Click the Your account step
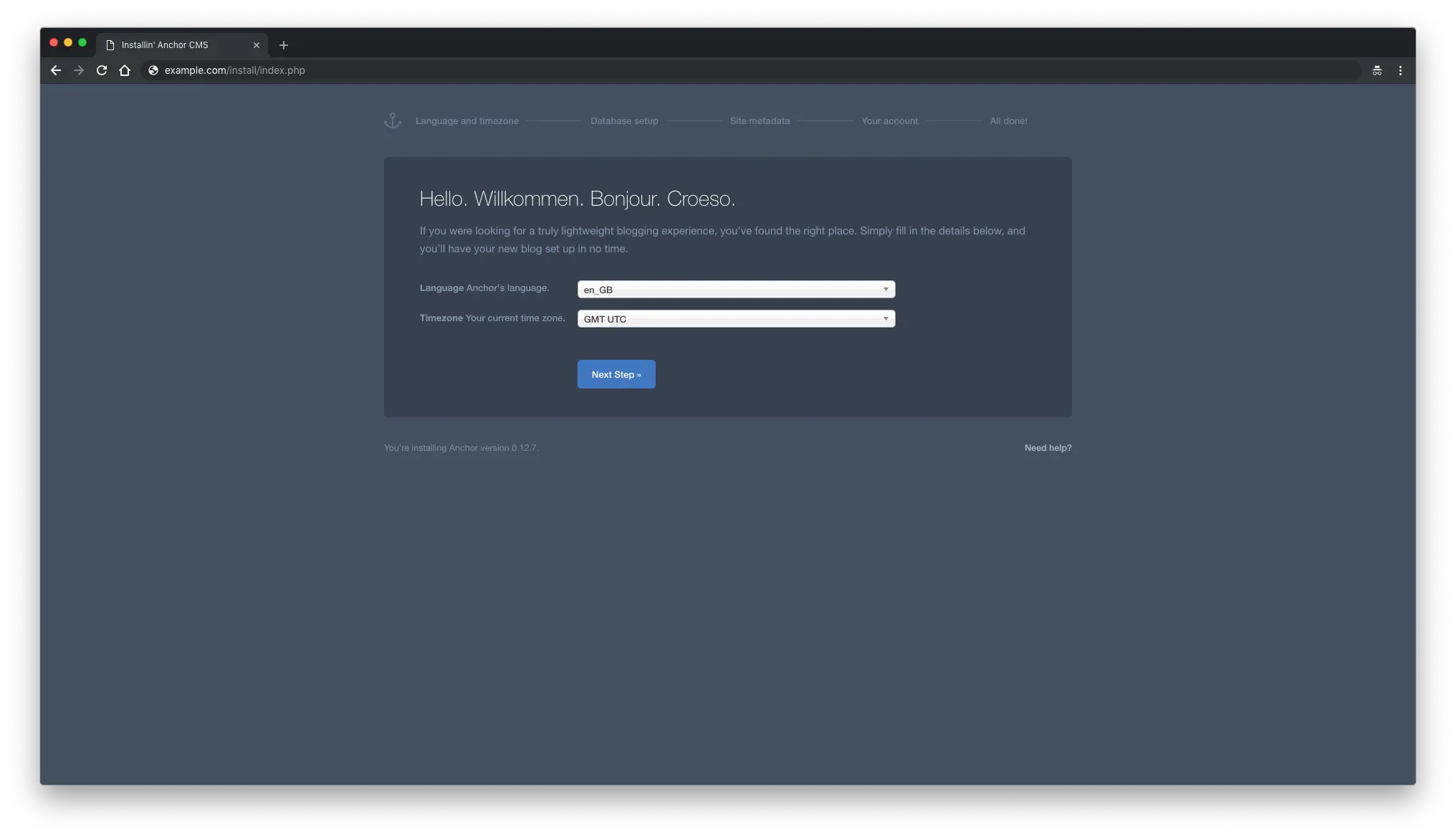Image resolution: width=1456 pixels, height=838 pixels. click(x=889, y=121)
